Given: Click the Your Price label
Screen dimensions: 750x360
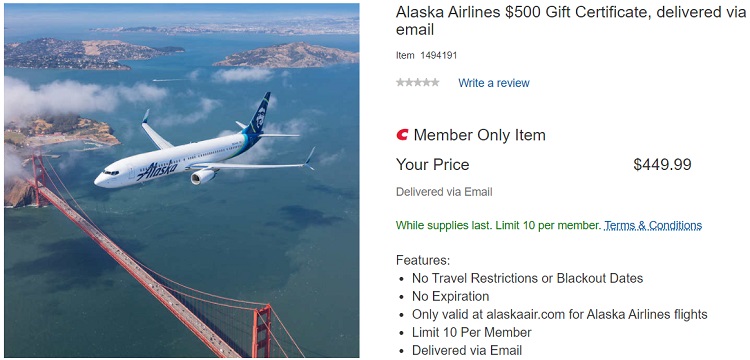Looking at the screenshot, I should 432,164.
